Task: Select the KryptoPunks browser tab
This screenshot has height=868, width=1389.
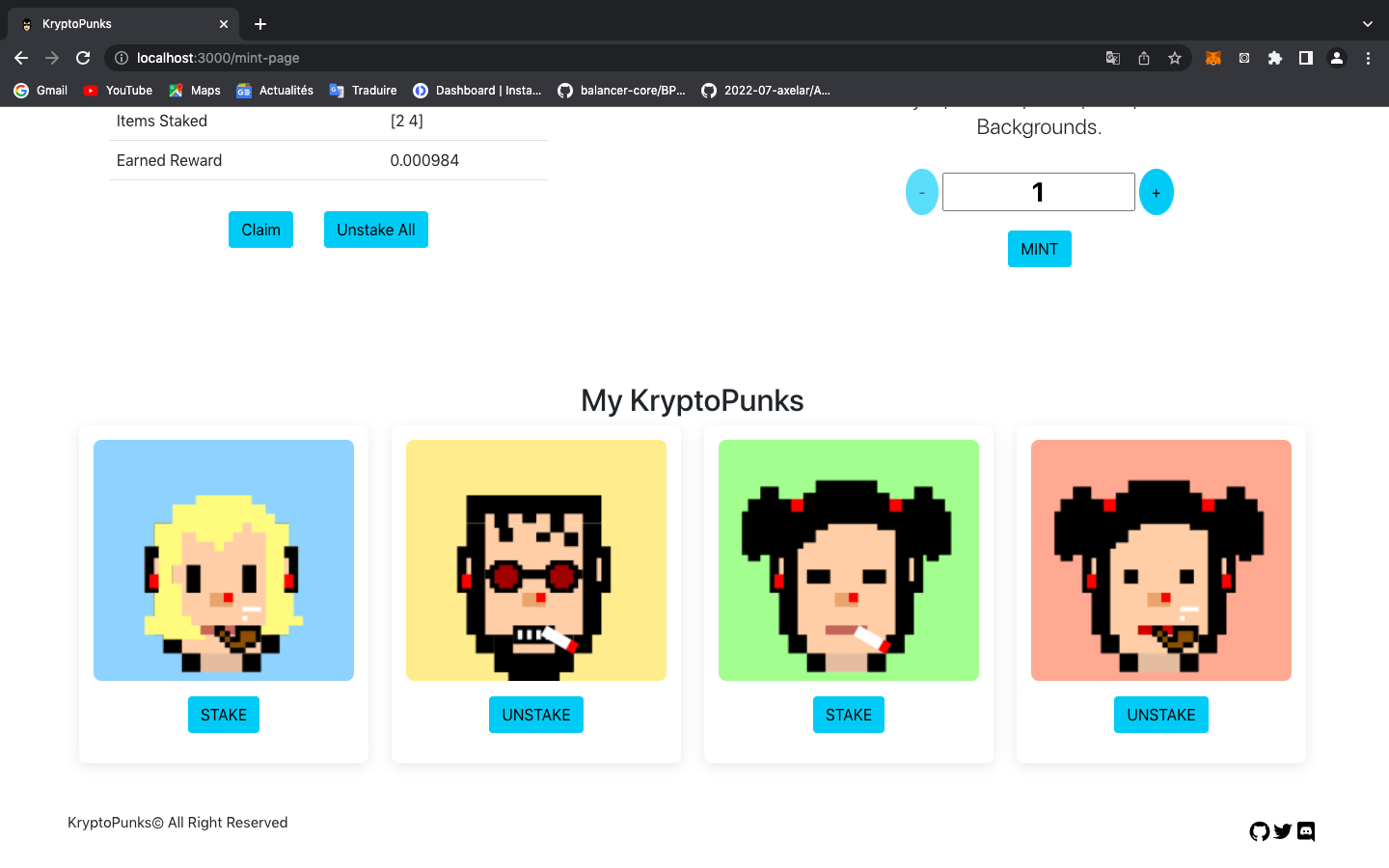Action: (123, 24)
